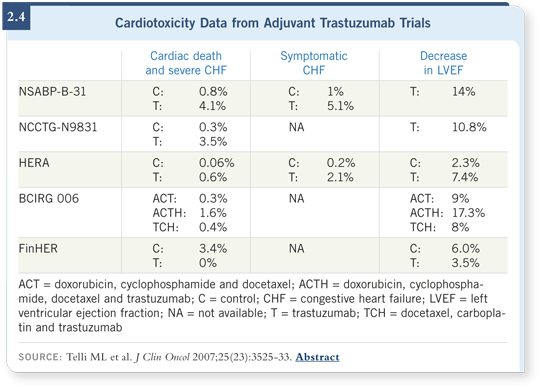Click the Symptomatic CHF column header
The height and width of the screenshot is (388, 540).
[314, 63]
